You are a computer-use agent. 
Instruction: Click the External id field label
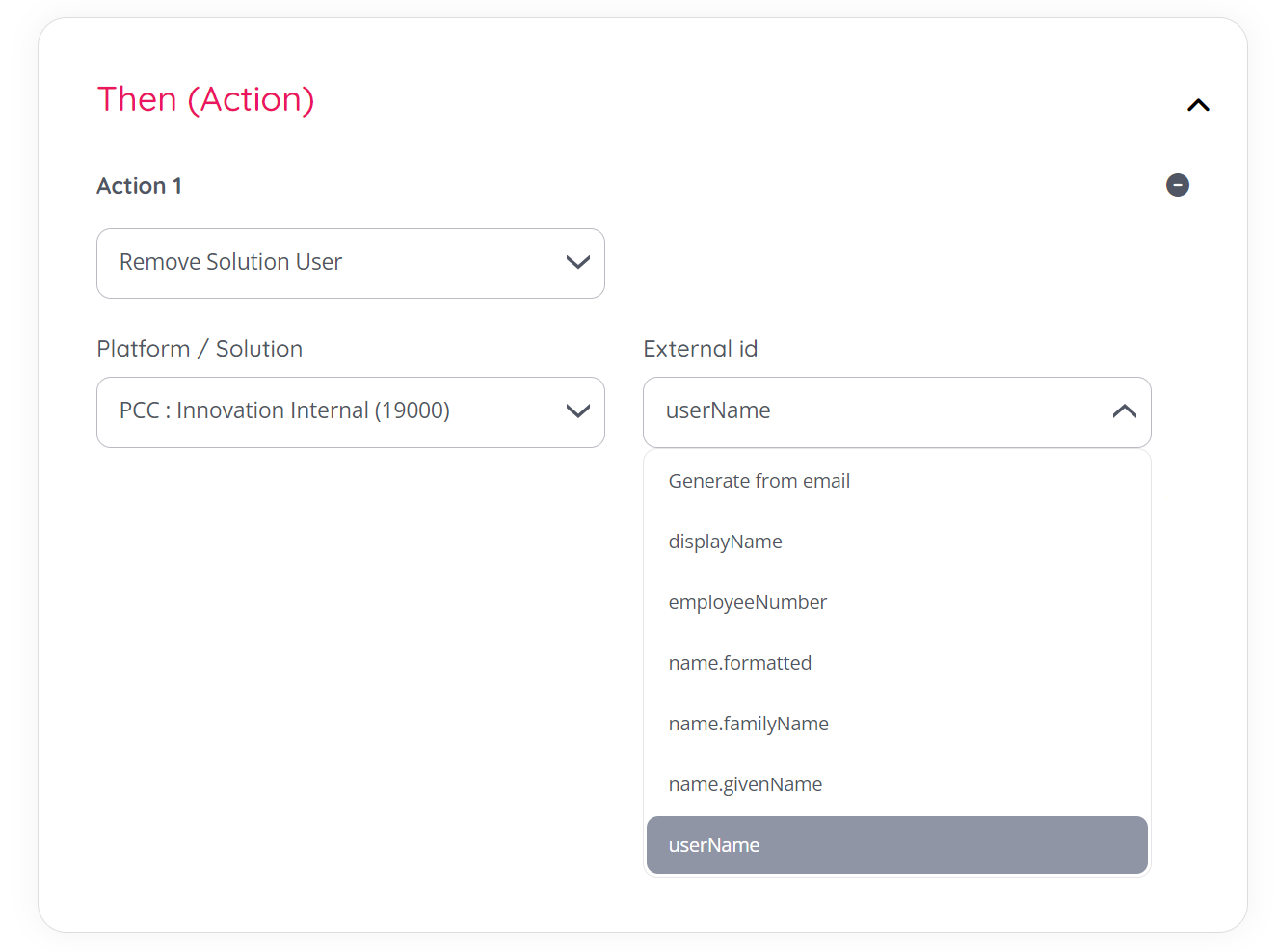point(701,349)
